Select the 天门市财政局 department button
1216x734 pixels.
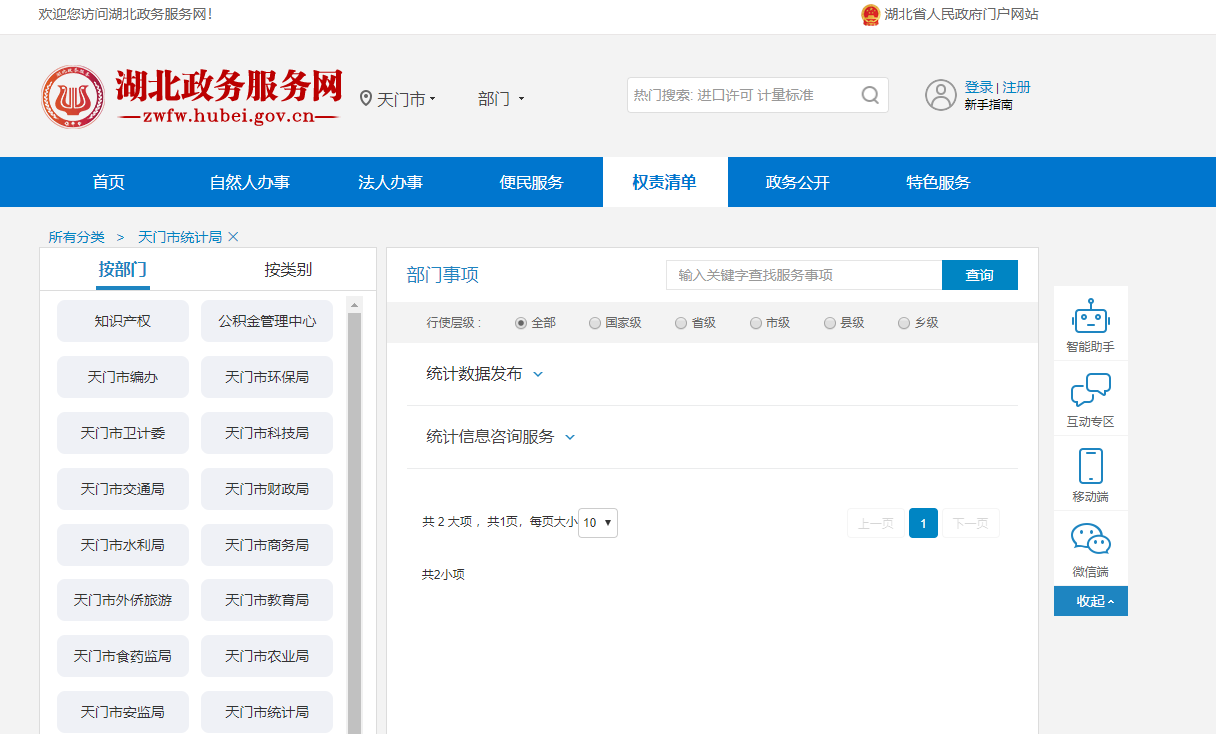tap(266, 489)
